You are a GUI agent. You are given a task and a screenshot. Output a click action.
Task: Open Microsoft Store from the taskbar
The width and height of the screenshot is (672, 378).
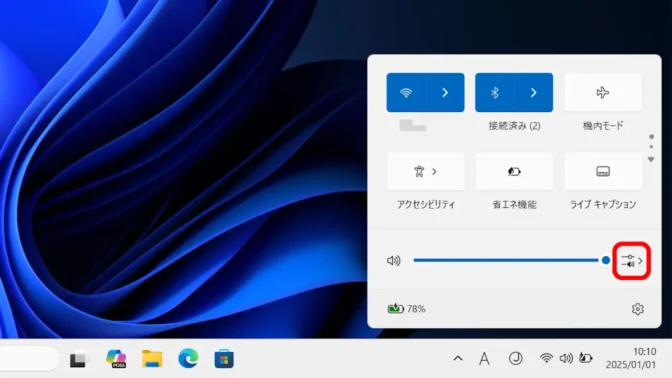[x=224, y=359]
